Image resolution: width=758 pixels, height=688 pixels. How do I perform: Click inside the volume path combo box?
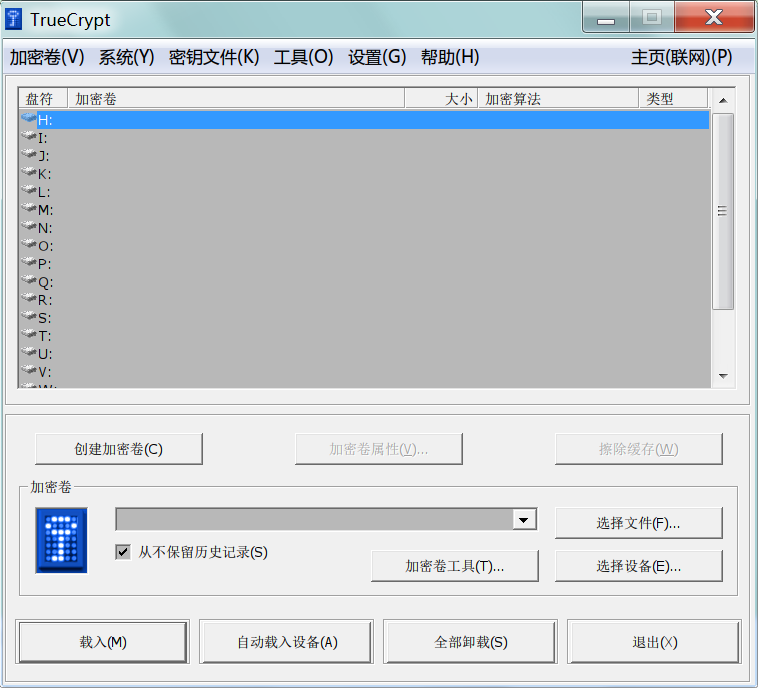315,520
